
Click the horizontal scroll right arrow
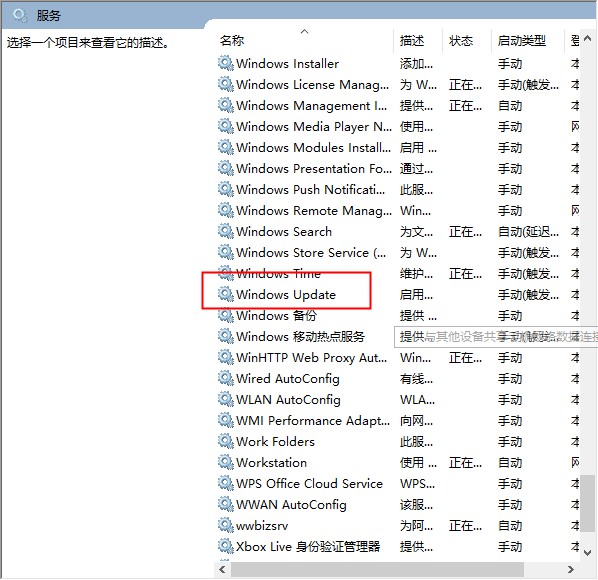[x=571, y=569]
